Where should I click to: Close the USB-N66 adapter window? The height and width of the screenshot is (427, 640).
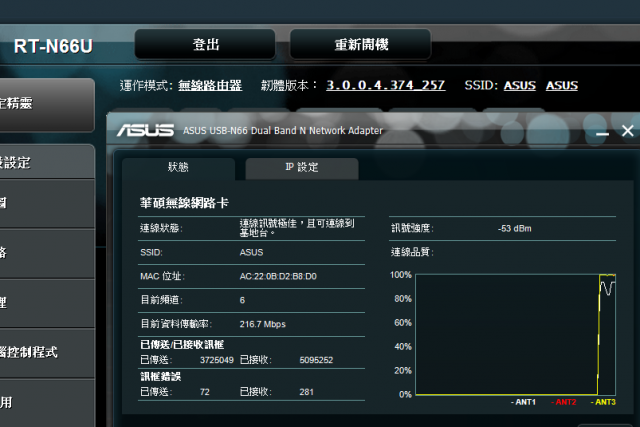click(627, 131)
